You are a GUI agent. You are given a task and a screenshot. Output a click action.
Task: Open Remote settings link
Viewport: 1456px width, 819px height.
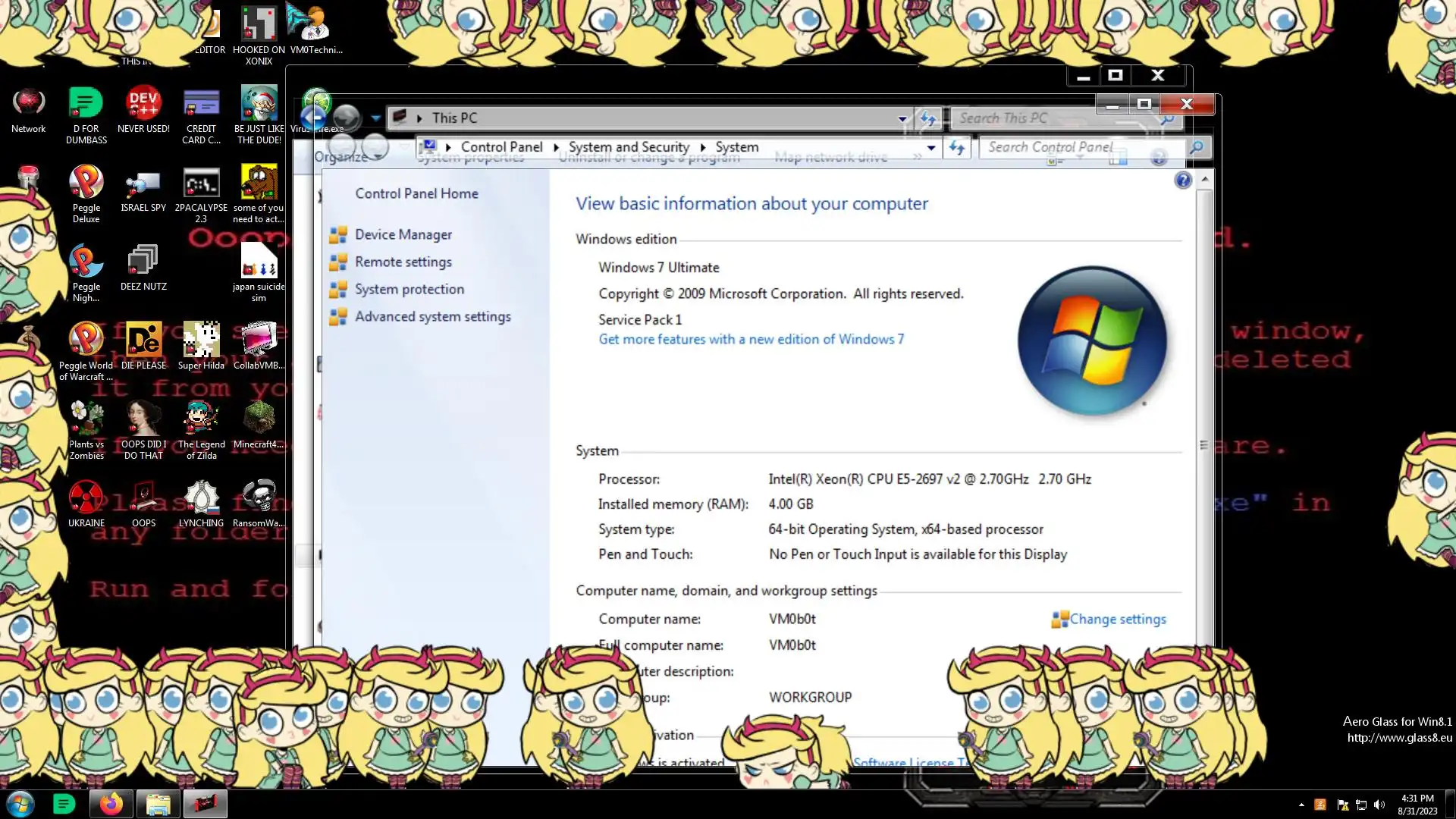[x=403, y=262]
